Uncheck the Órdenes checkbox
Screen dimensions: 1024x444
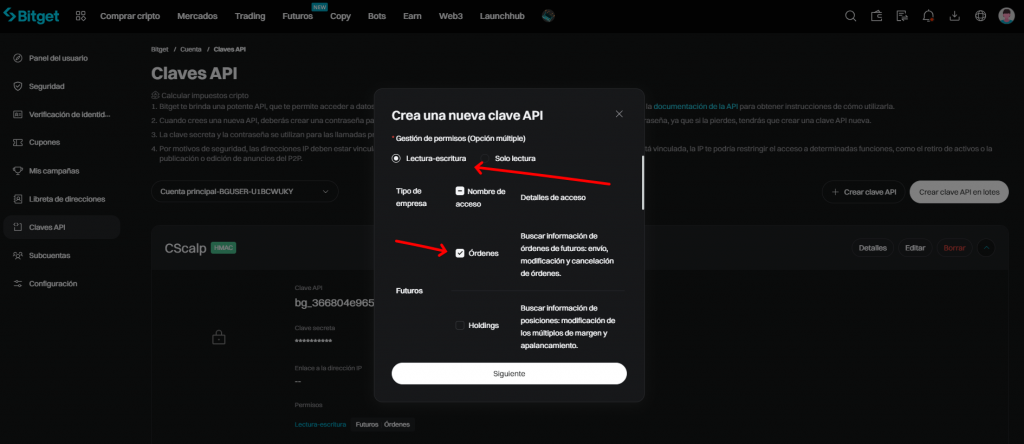click(x=460, y=253)
